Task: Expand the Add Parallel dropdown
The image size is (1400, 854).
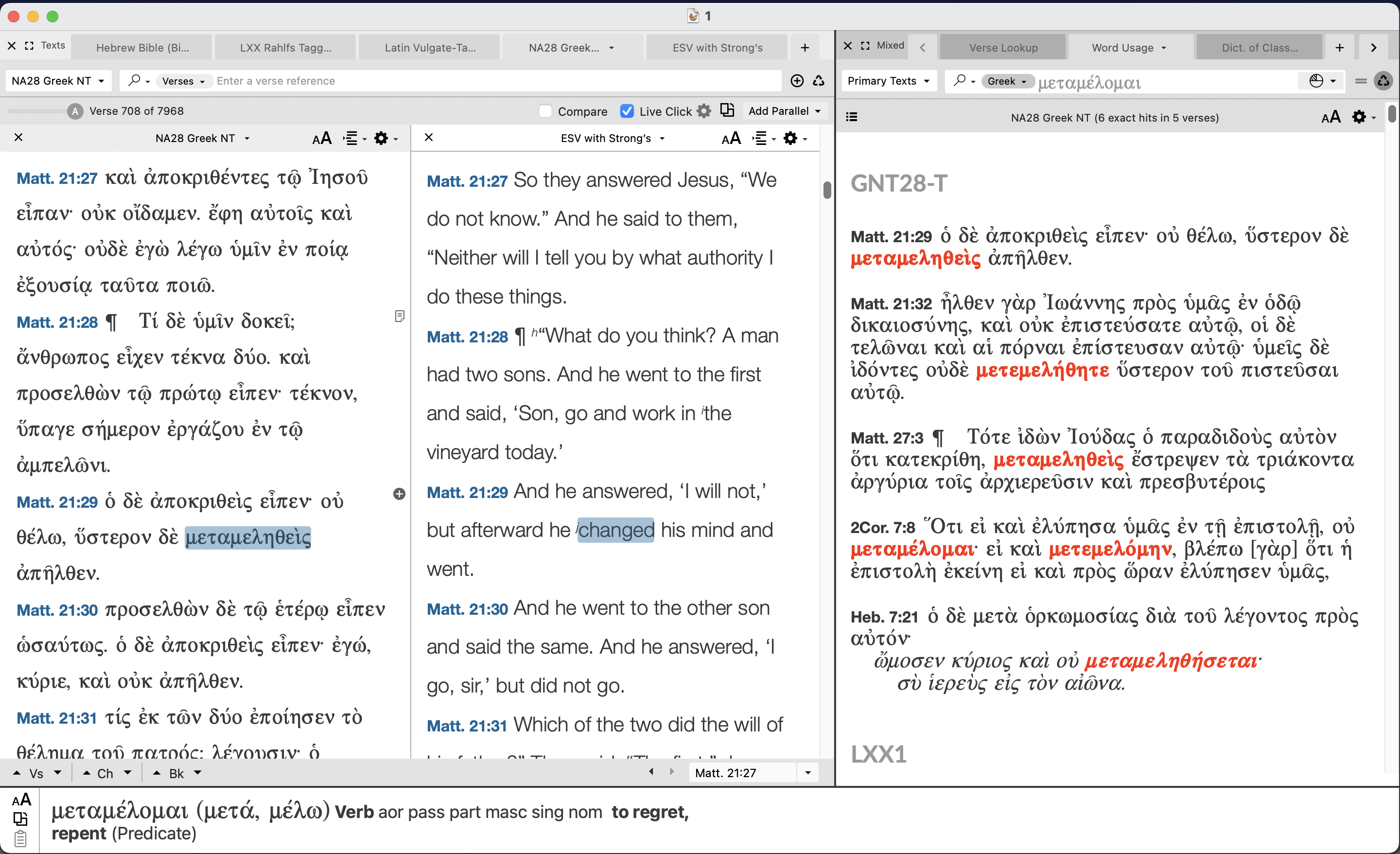Action: click(784, 111)
